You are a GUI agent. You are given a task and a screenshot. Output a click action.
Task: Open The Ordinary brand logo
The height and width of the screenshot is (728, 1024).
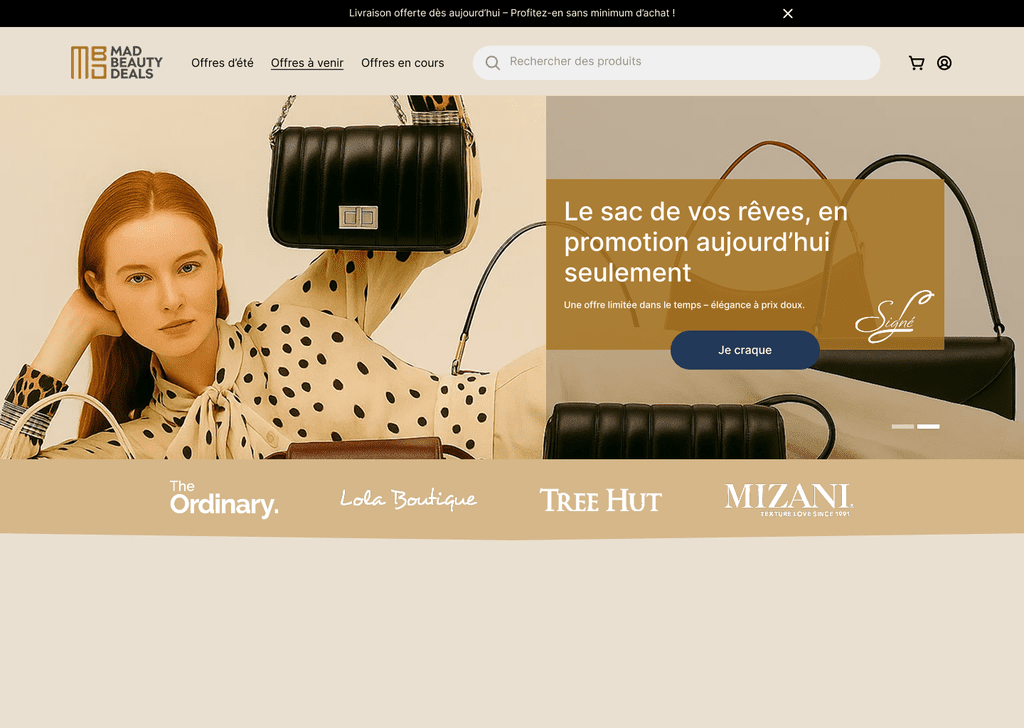point(224,499)
